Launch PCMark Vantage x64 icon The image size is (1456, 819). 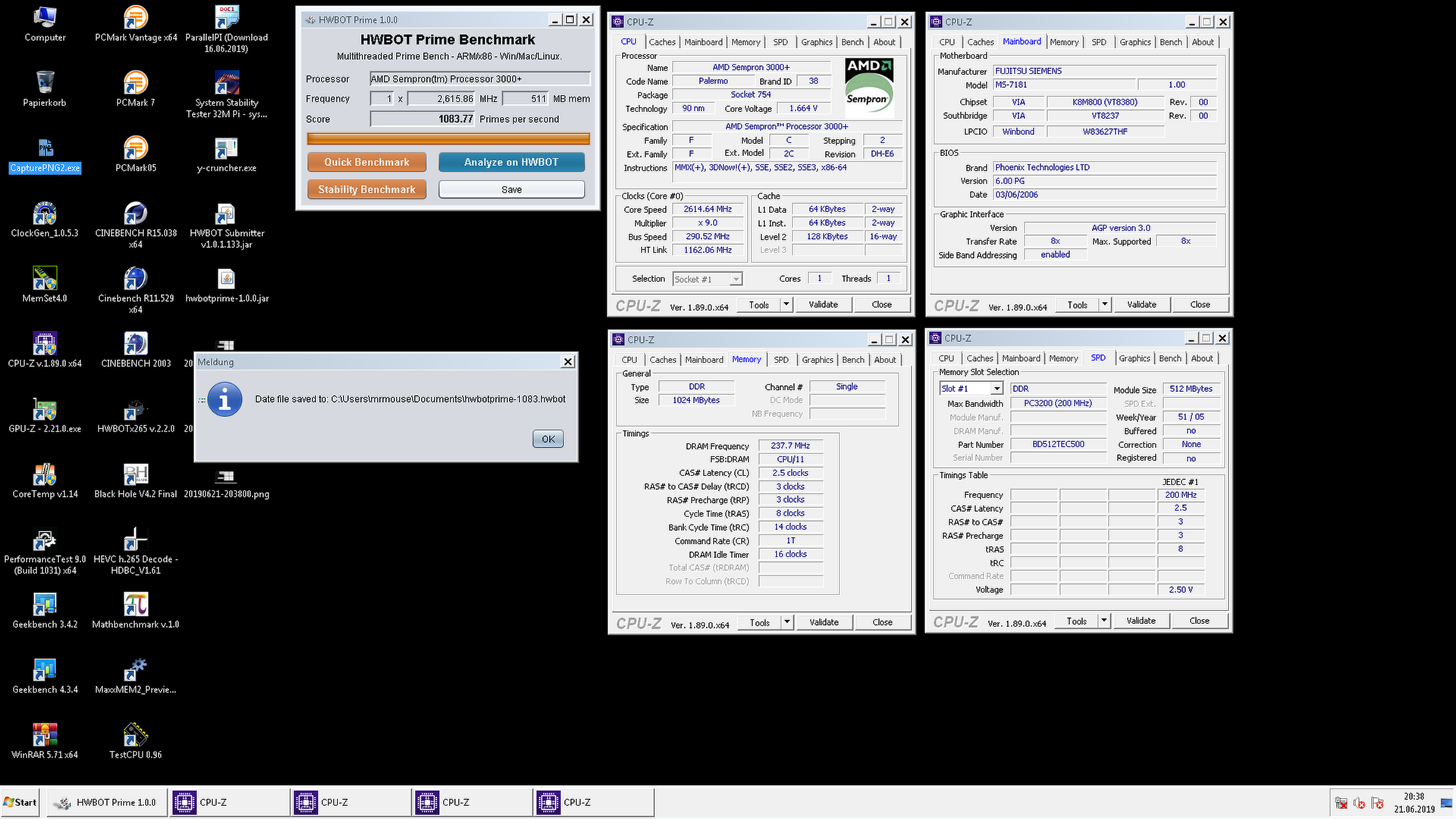136,24
